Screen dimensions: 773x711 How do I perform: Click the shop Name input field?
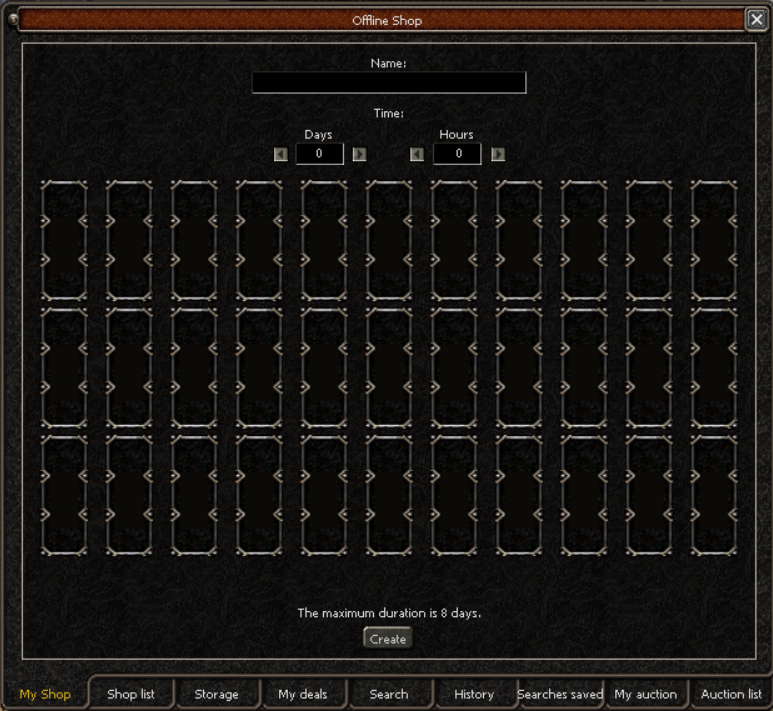coord(389,83)
